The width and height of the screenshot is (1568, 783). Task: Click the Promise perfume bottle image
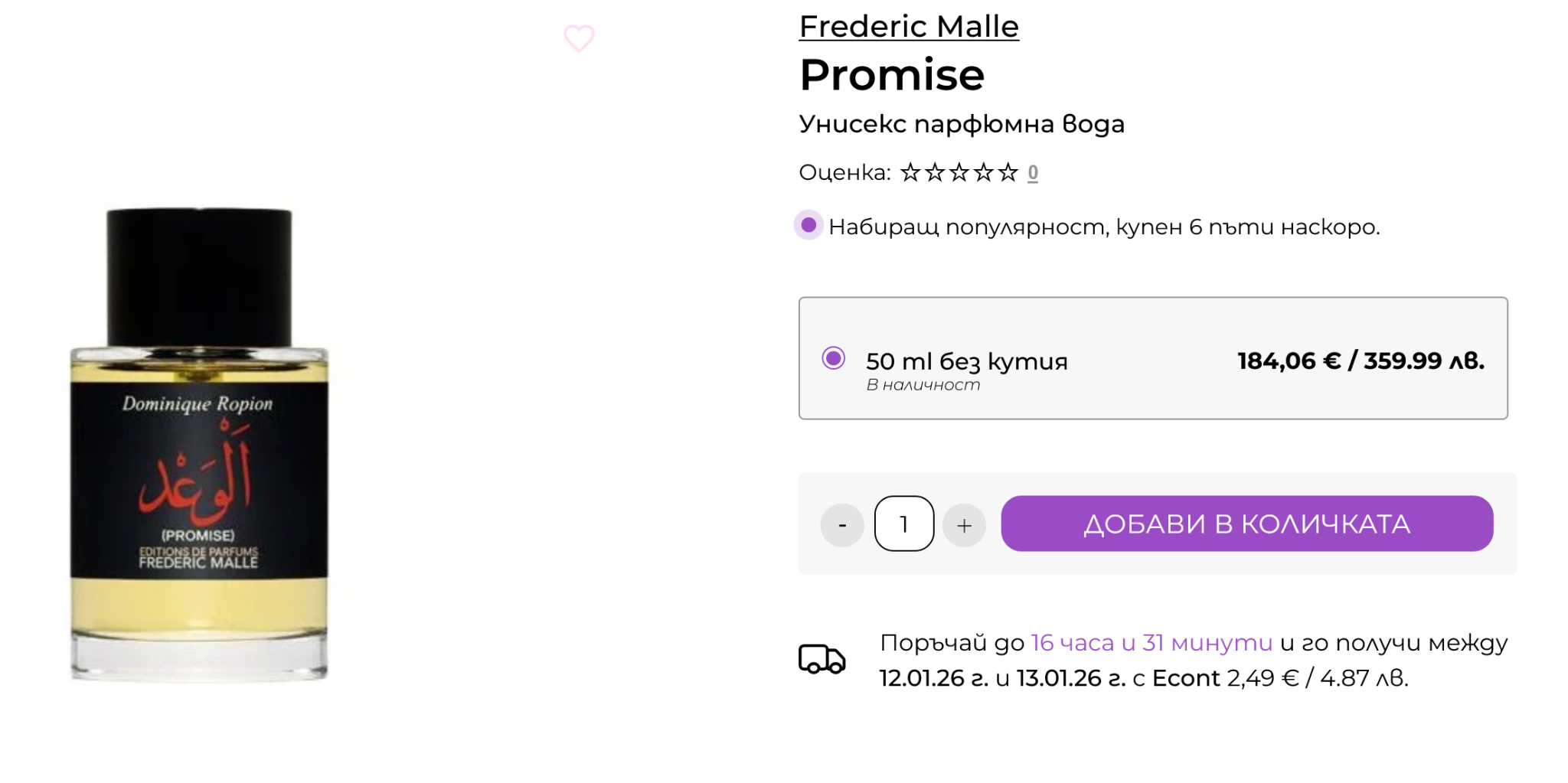pos(199,444)
